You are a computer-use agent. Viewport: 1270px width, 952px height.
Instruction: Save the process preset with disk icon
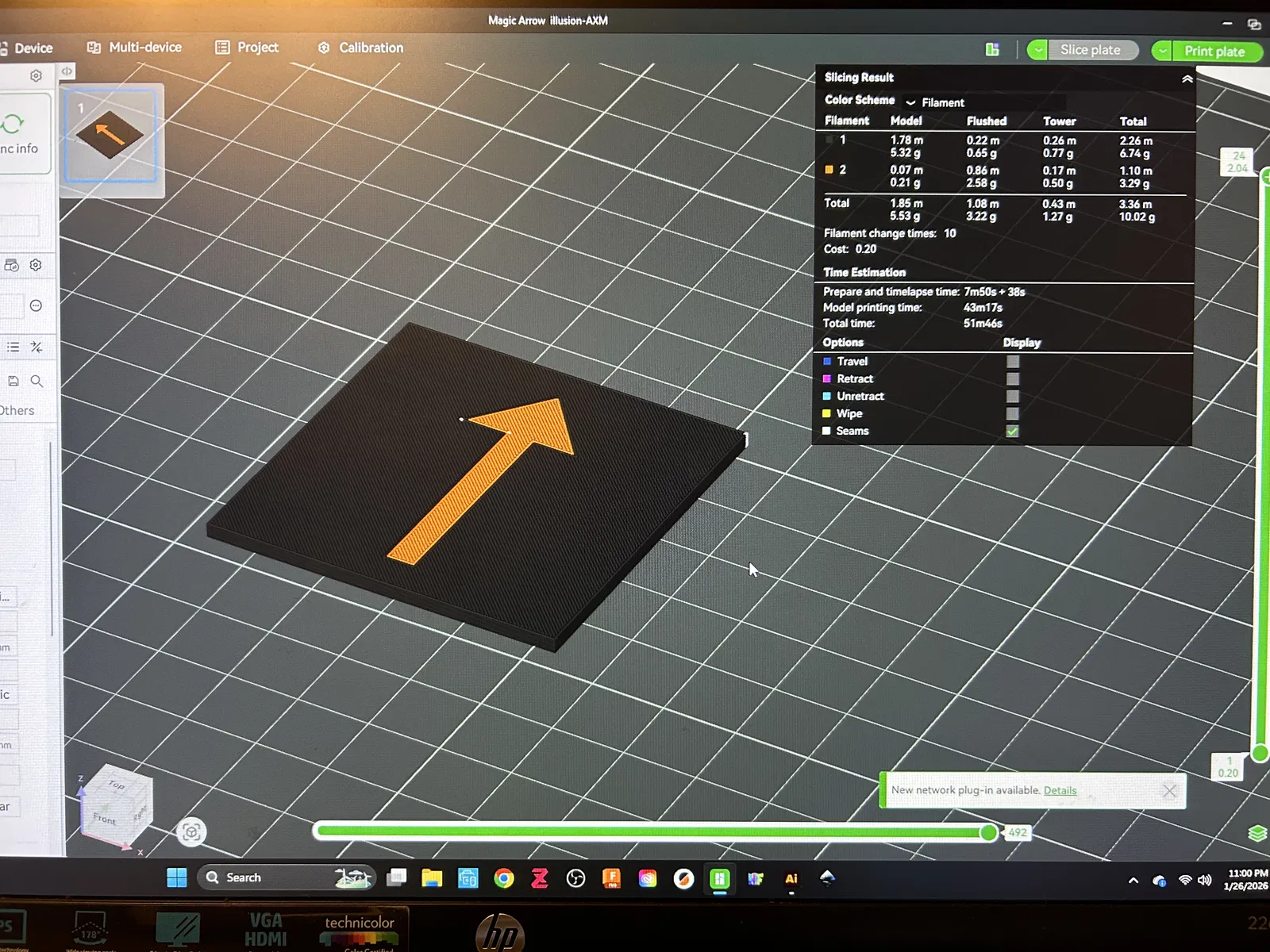pyautogui.click(x=13, y=381)
